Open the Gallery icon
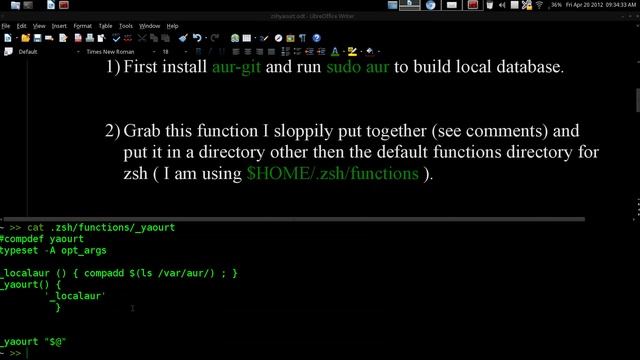640x360 pixels. click(290, 38)
